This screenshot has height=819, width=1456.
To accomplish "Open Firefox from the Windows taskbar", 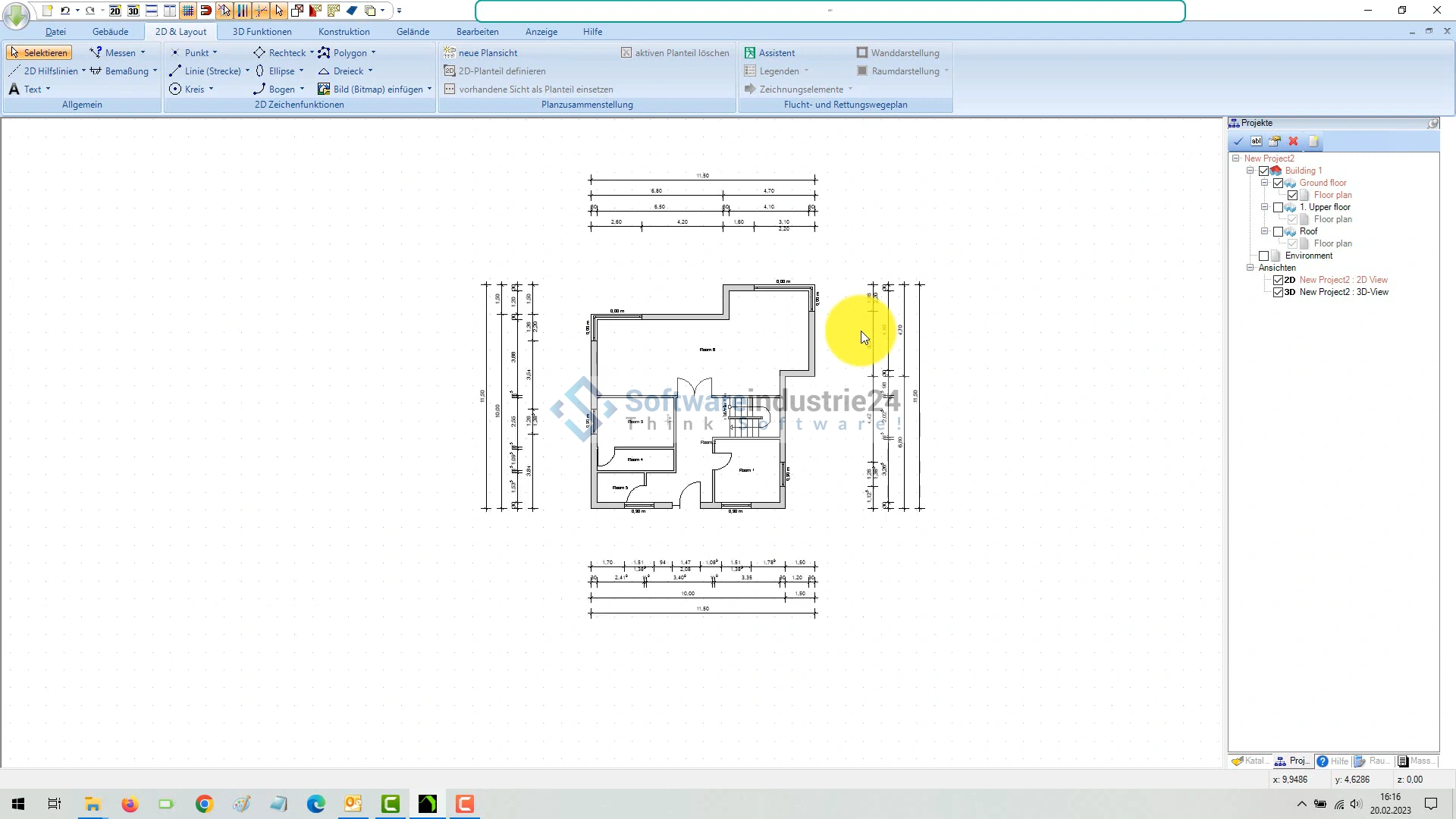I will (x=130, y=804).
